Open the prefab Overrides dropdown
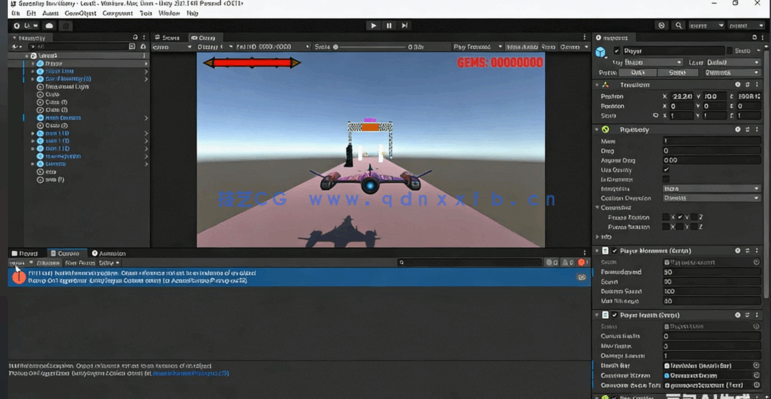This screenshot has width=771, height=399. click(x=732, y=72)
